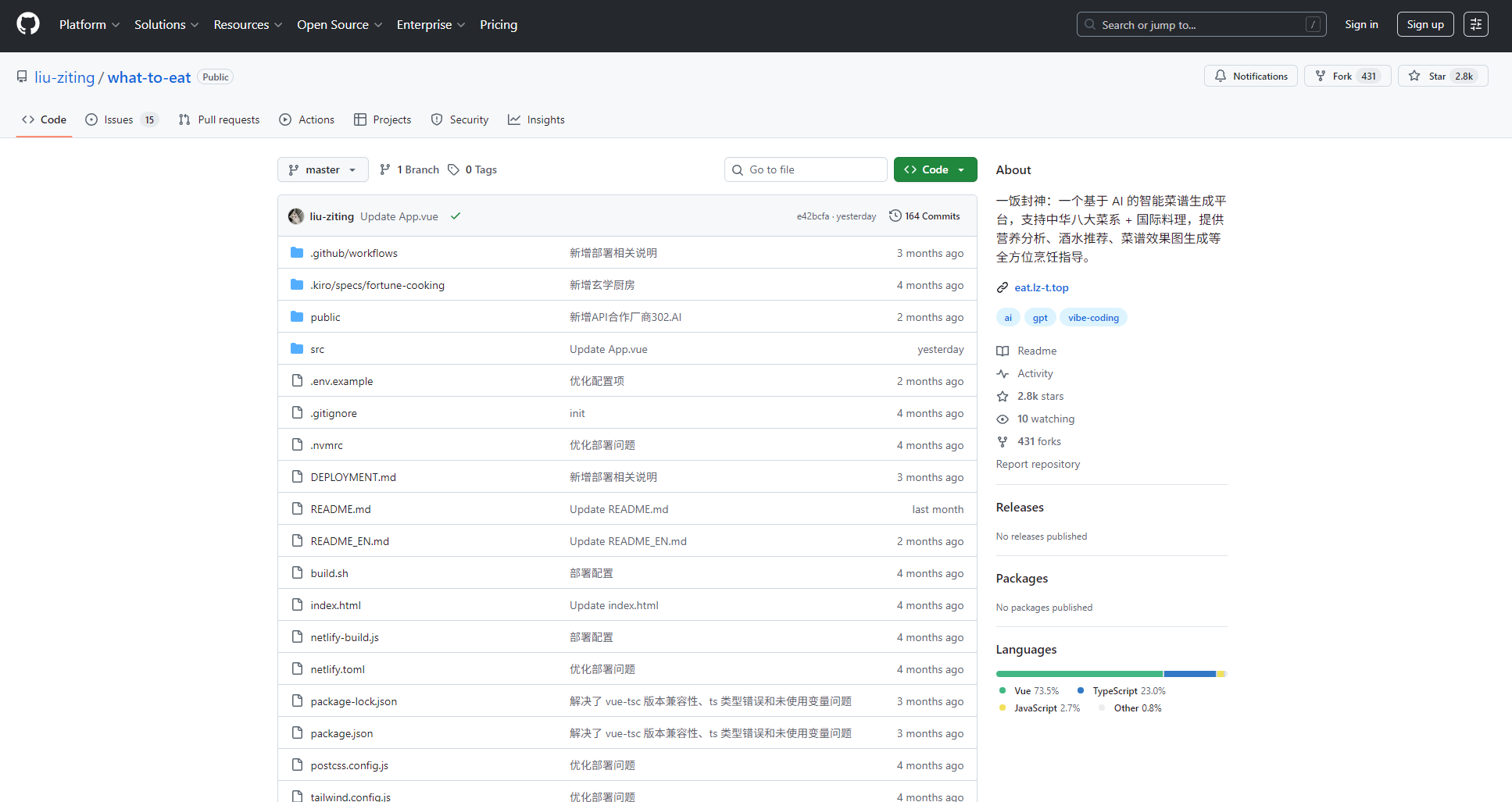
Task: Open commit history with 164 Commits
Action: (924, 216)
